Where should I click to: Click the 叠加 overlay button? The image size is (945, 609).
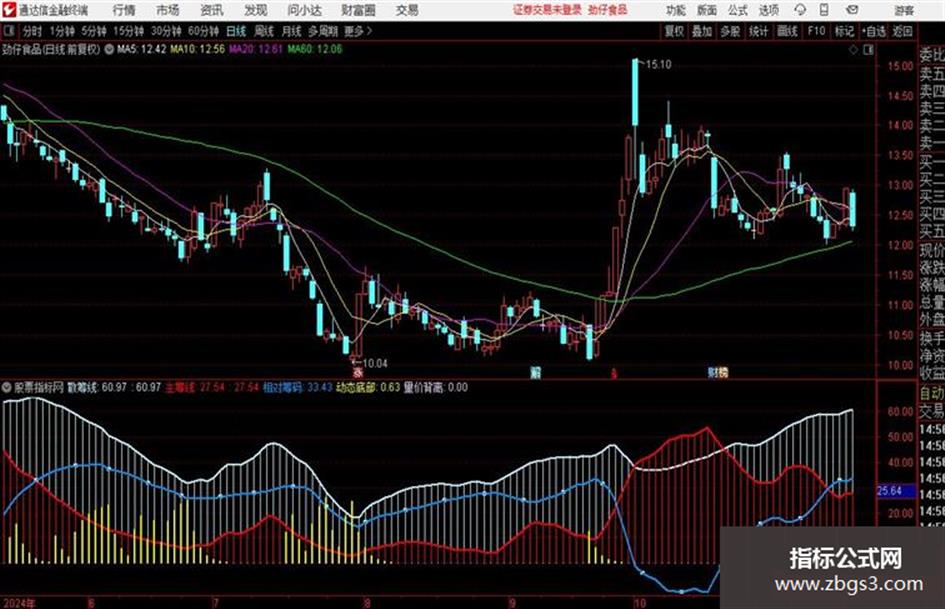click(702, 31)
